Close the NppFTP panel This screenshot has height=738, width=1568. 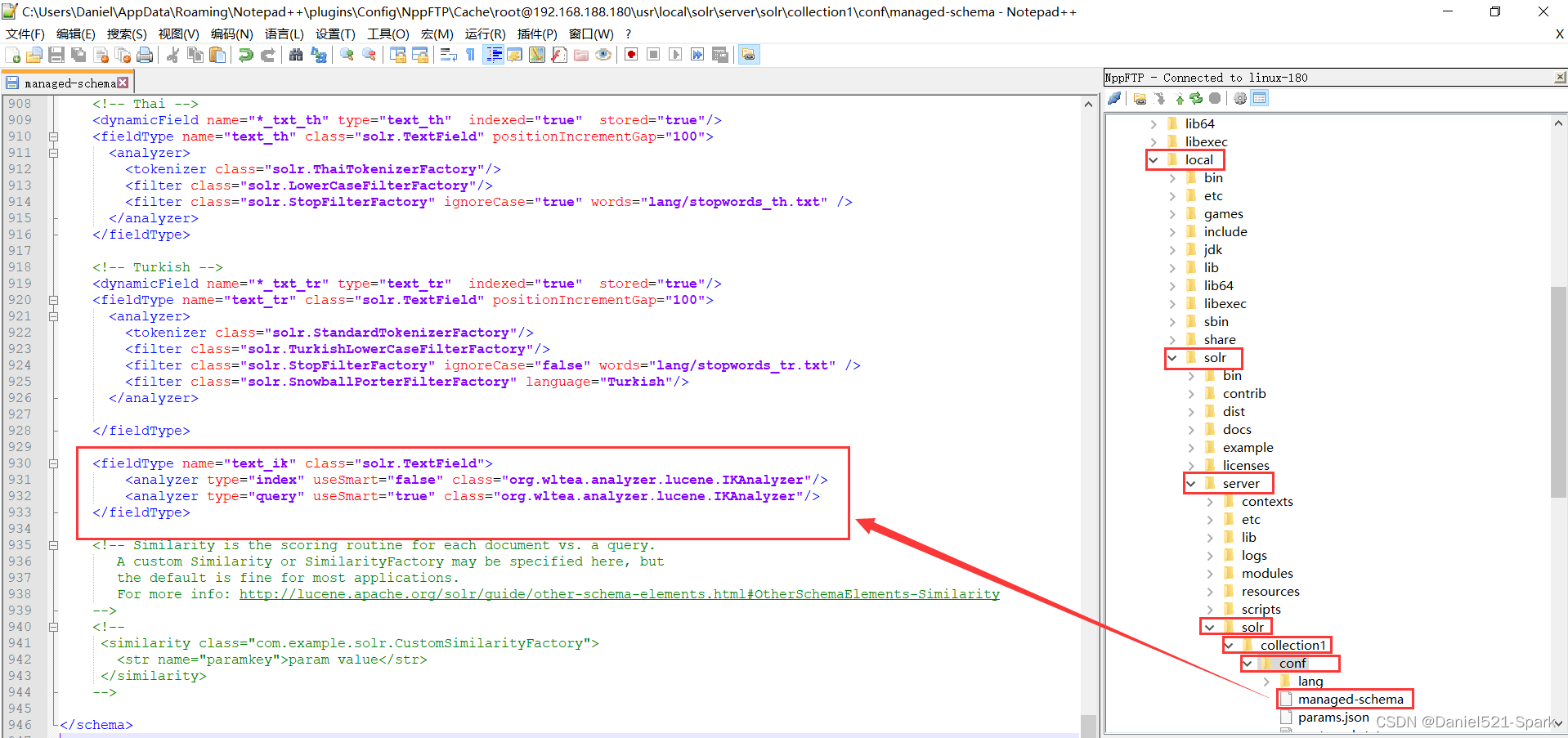(1560, 78)
